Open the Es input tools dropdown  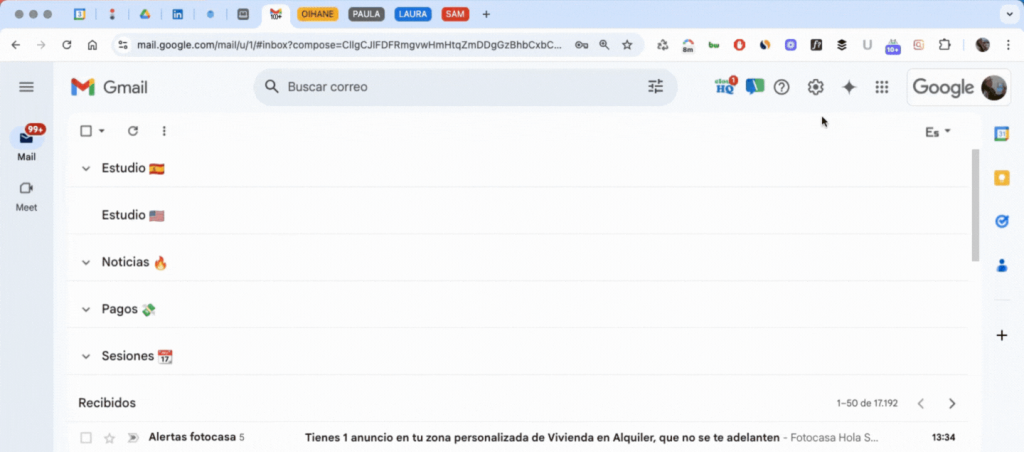[938, 133]
